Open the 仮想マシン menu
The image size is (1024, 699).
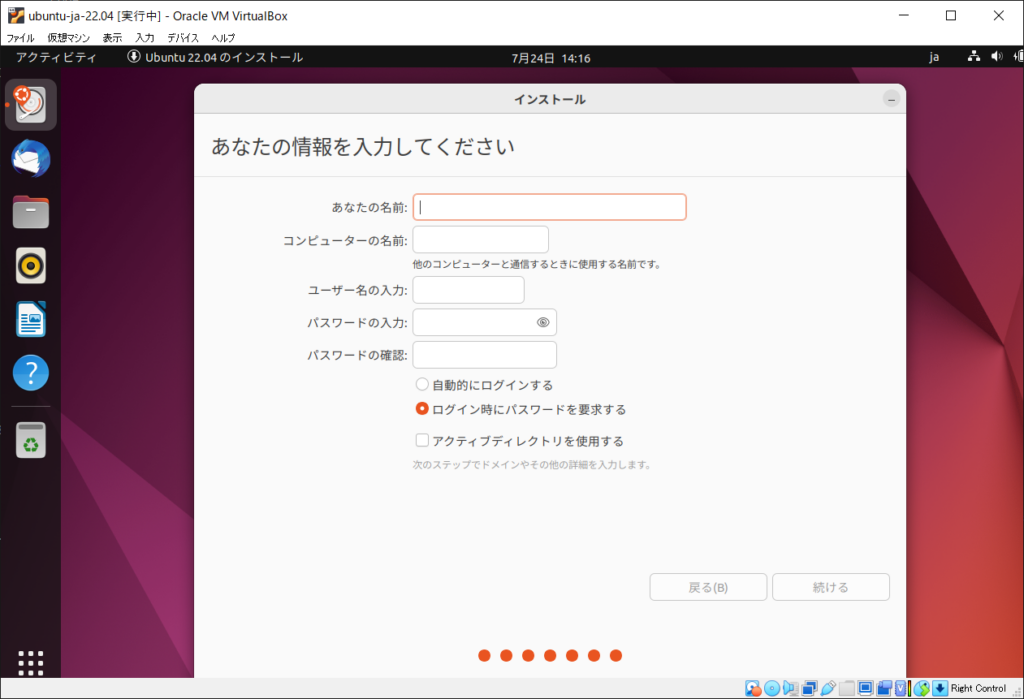pos(69,38)
